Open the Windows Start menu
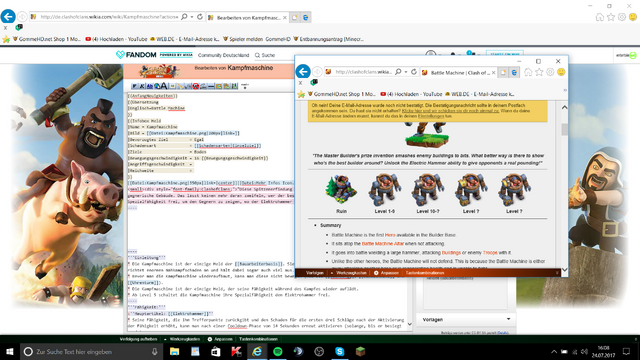Screen dimensions: 640x360 [x=10, y=351]
